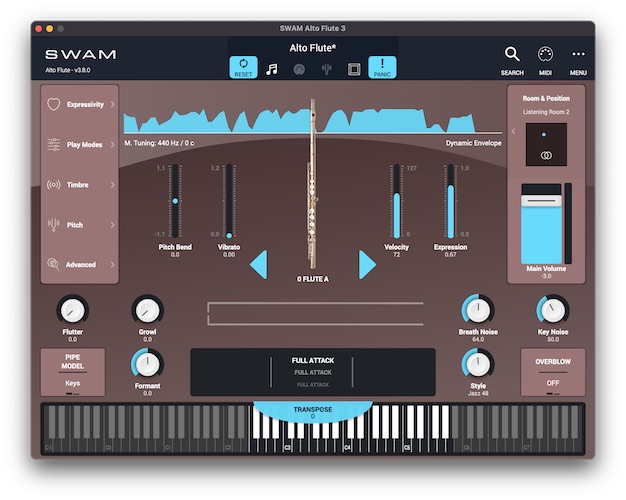Viewport: 626px width, 500px height.
Task: Click the stereo rings icon in room display
Action: [x=546, y=155]
